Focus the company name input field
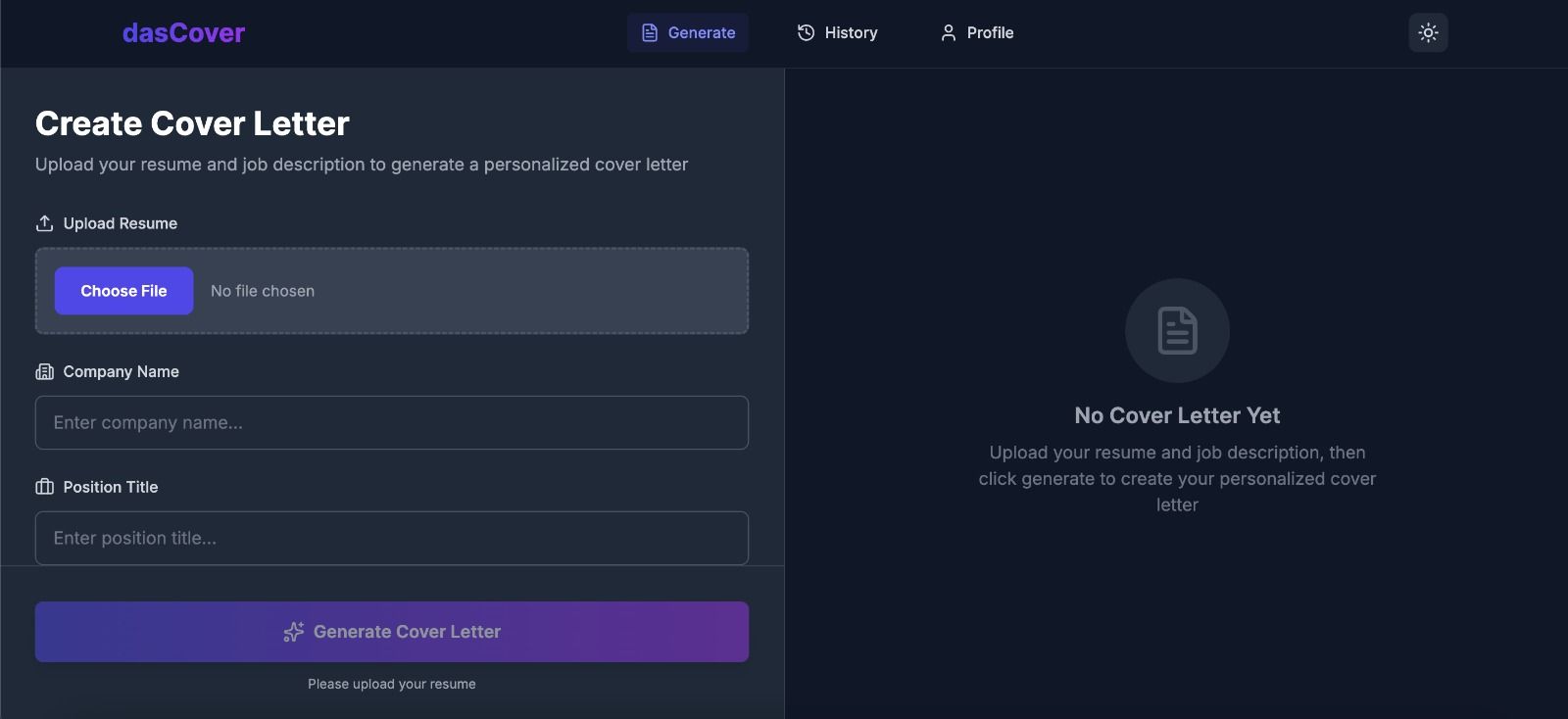The image size is (1568, 719). coord(392,423)
